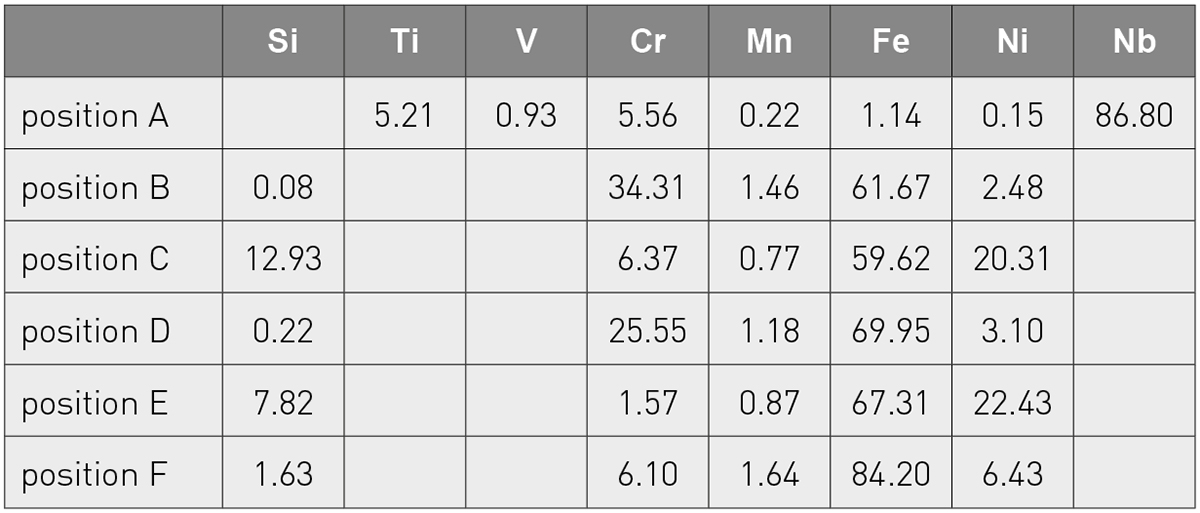Click the position A Ti value 5.21
Viewport: 1200px width, 513px height.
click(405, 114)
